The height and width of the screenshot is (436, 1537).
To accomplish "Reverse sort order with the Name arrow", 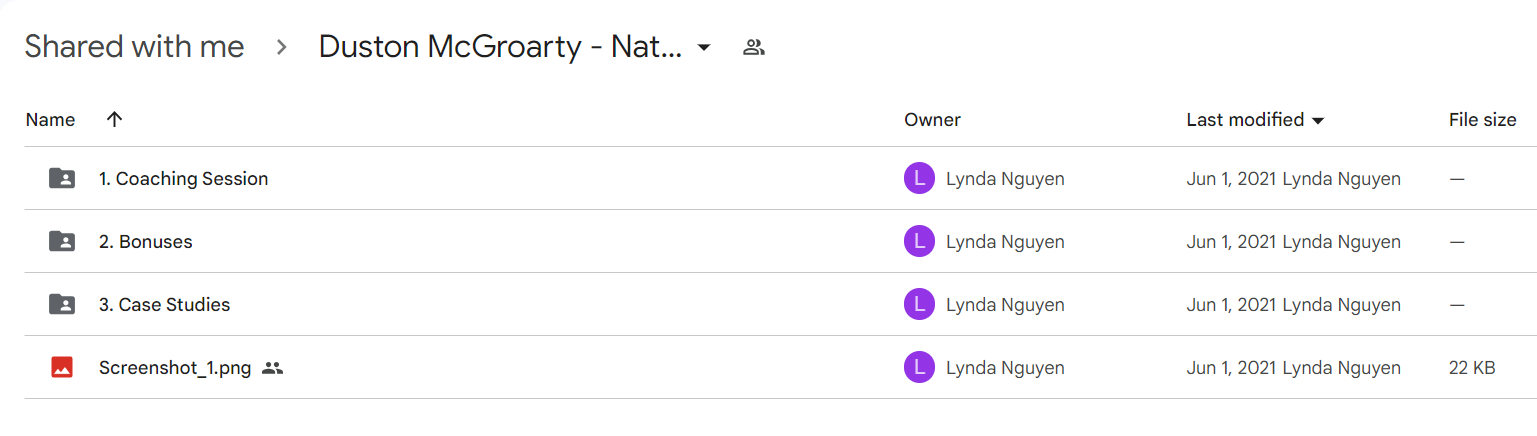I will pos(114,120).
